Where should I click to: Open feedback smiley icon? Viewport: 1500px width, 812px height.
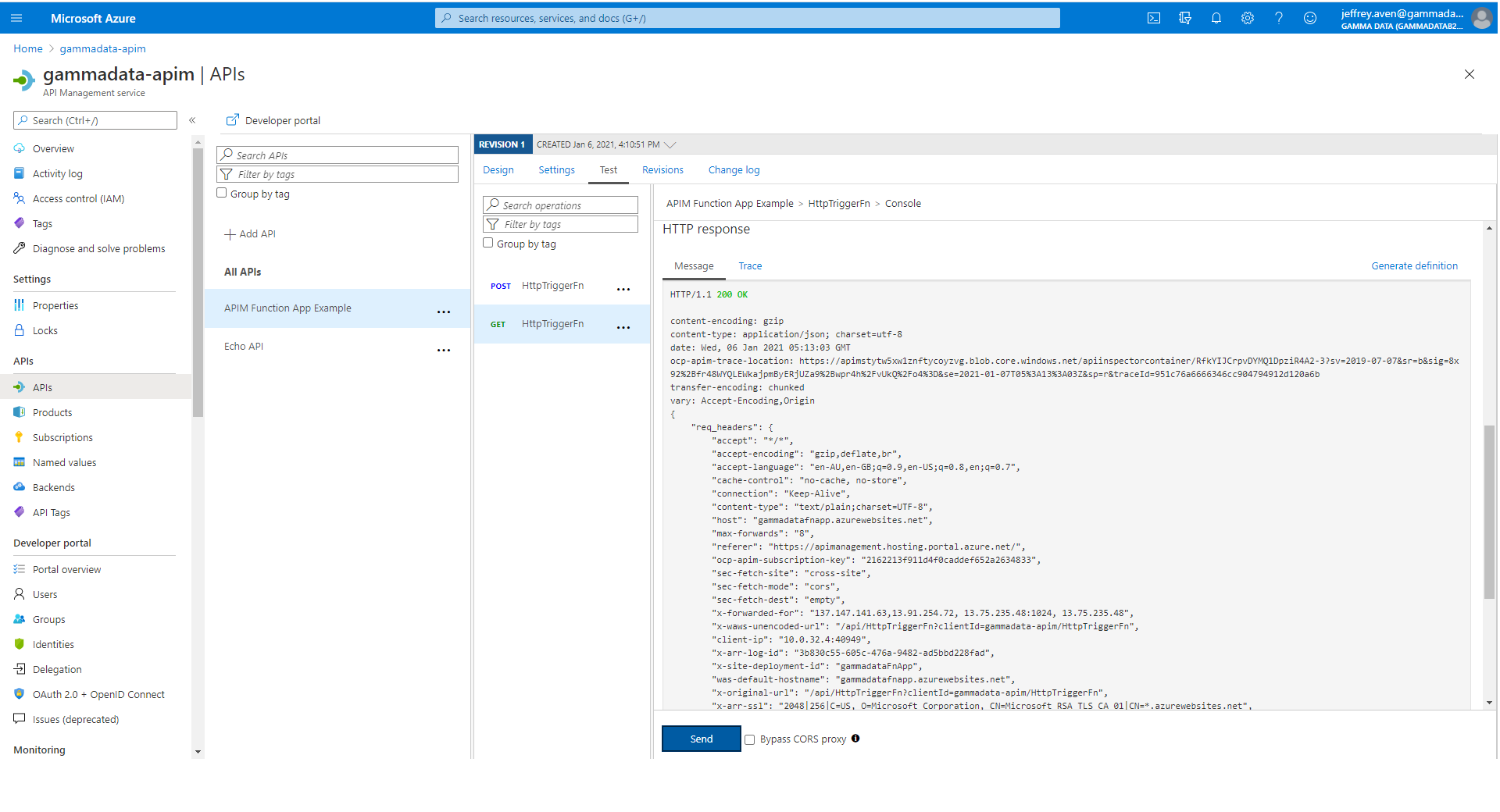[x=1310, y=18]
